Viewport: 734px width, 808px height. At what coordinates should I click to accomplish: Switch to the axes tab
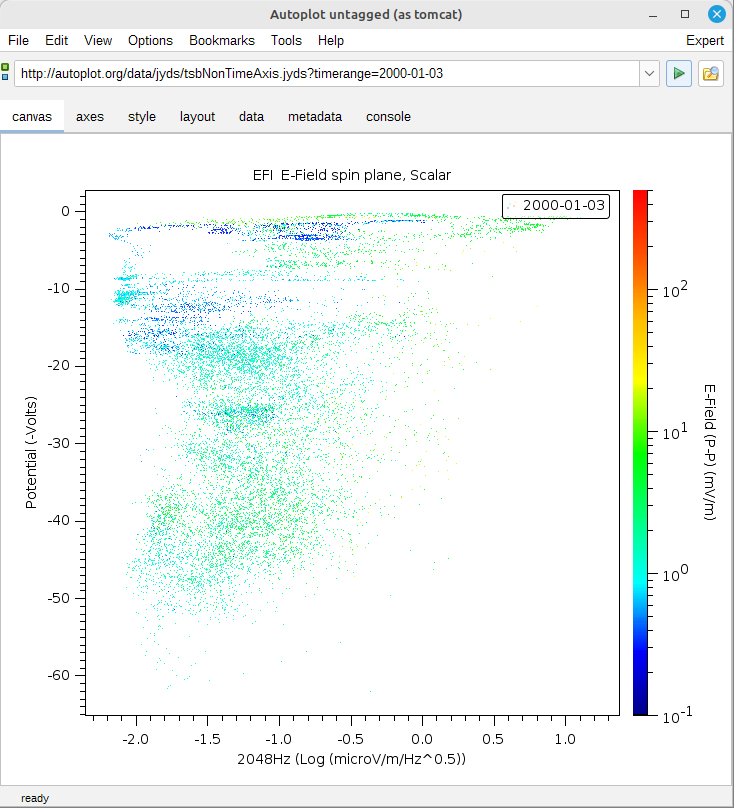coord(90,116)
